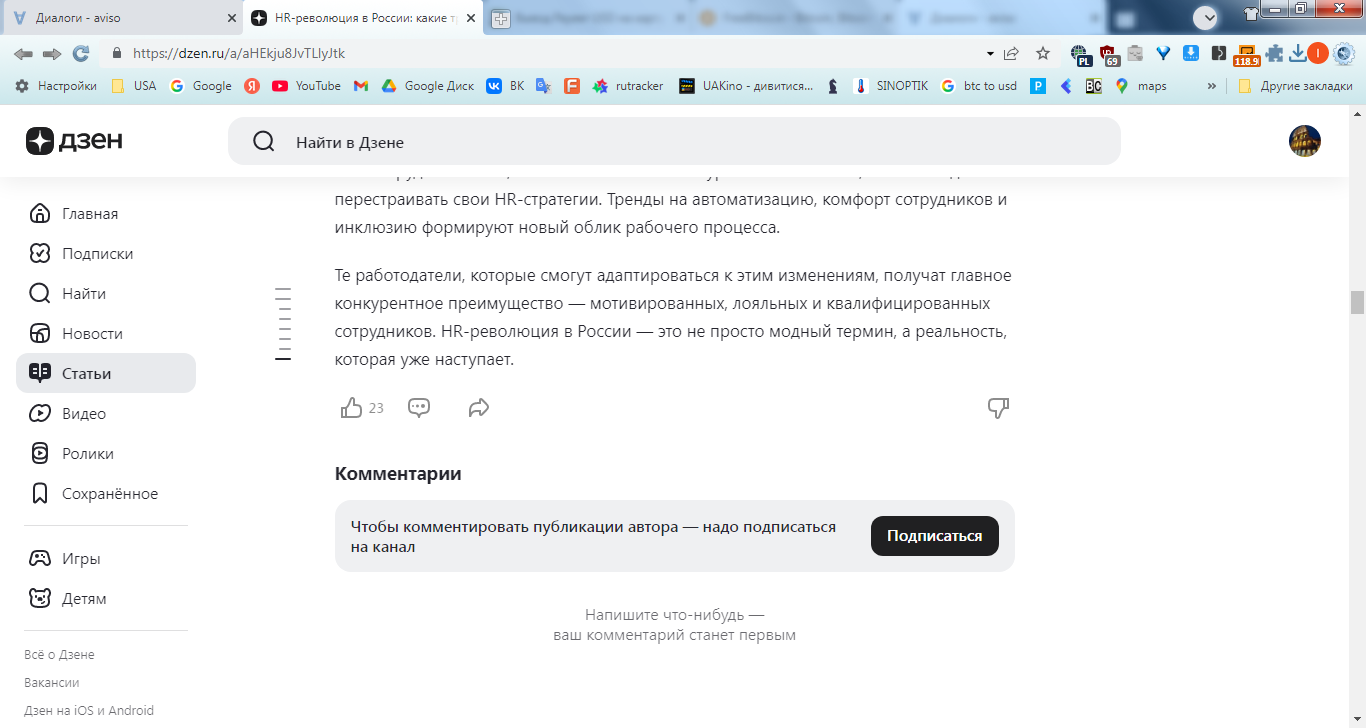Image resolution: width=1366 pixels, height=728 pixels.
Task: Click the browser forward arrow
Action: [x=52, y=53]
